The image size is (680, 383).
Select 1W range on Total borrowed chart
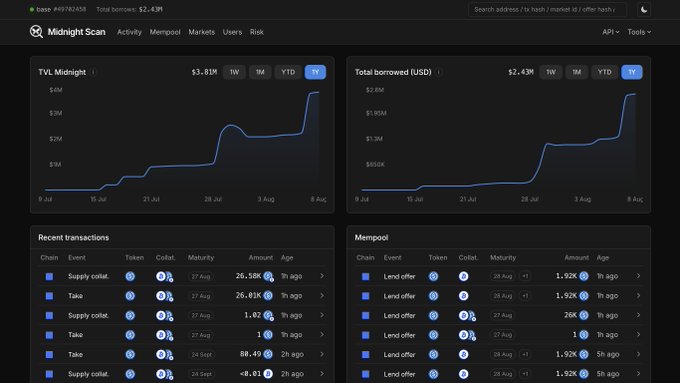click(x=551, y=72)
